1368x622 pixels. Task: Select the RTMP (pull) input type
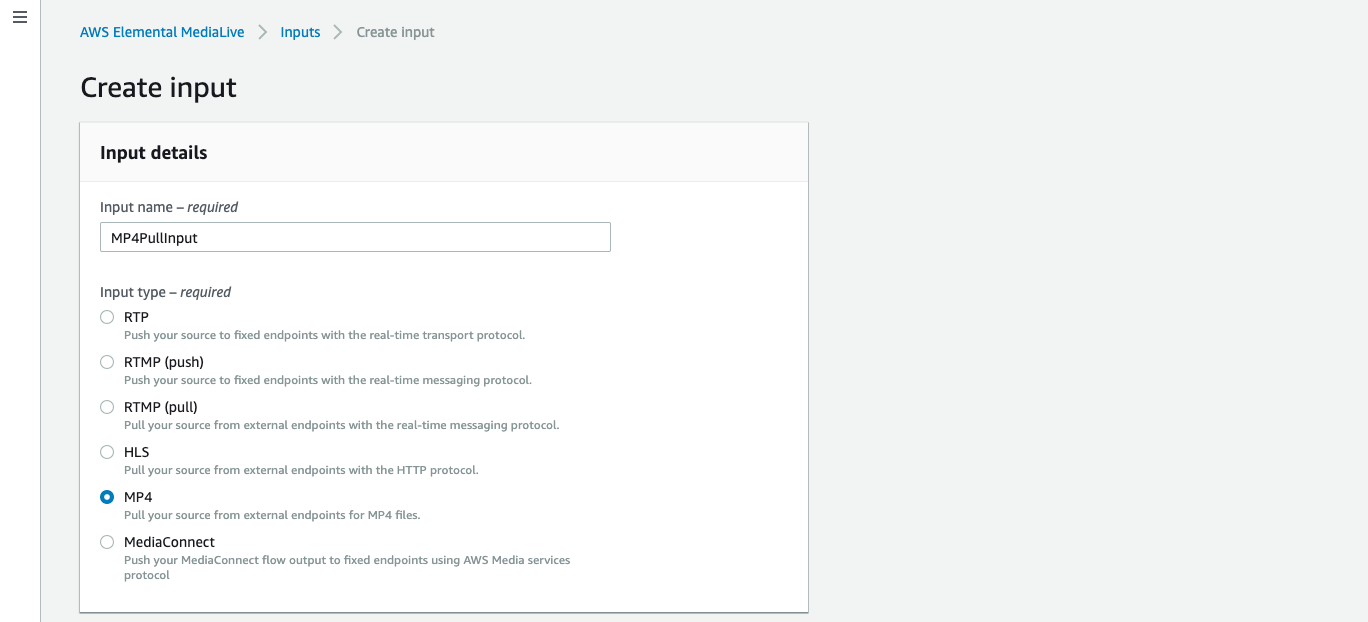click(x=107, y=407)
